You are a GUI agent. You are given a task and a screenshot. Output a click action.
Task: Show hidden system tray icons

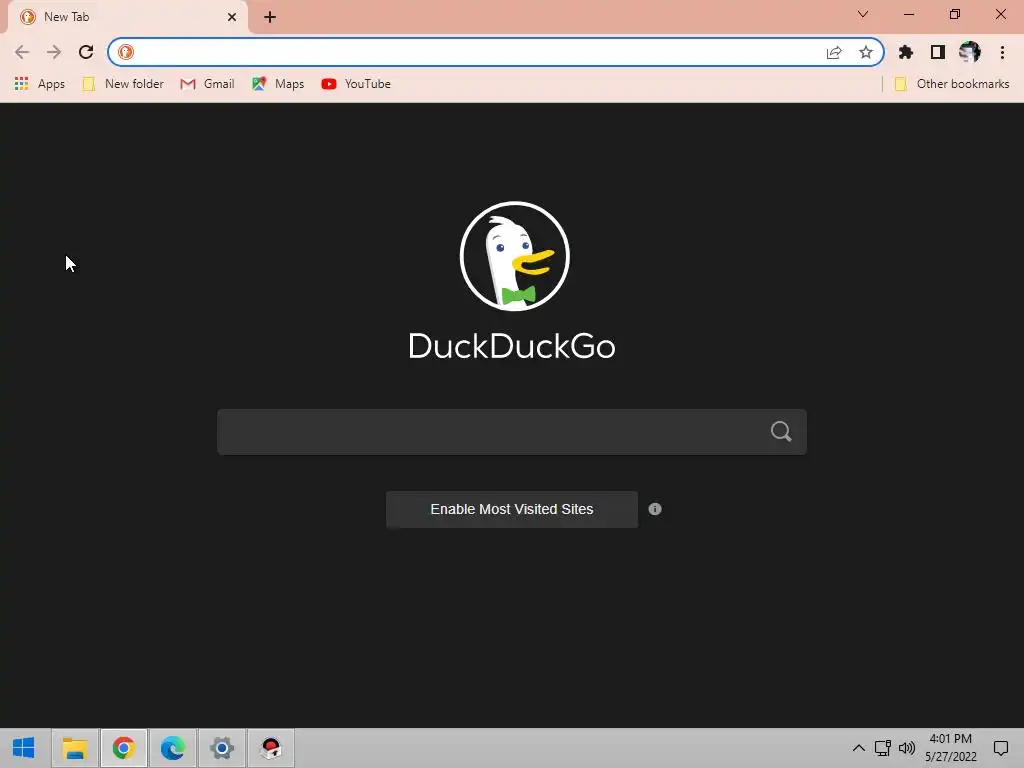pyautogui.click(x=859, y=748)
